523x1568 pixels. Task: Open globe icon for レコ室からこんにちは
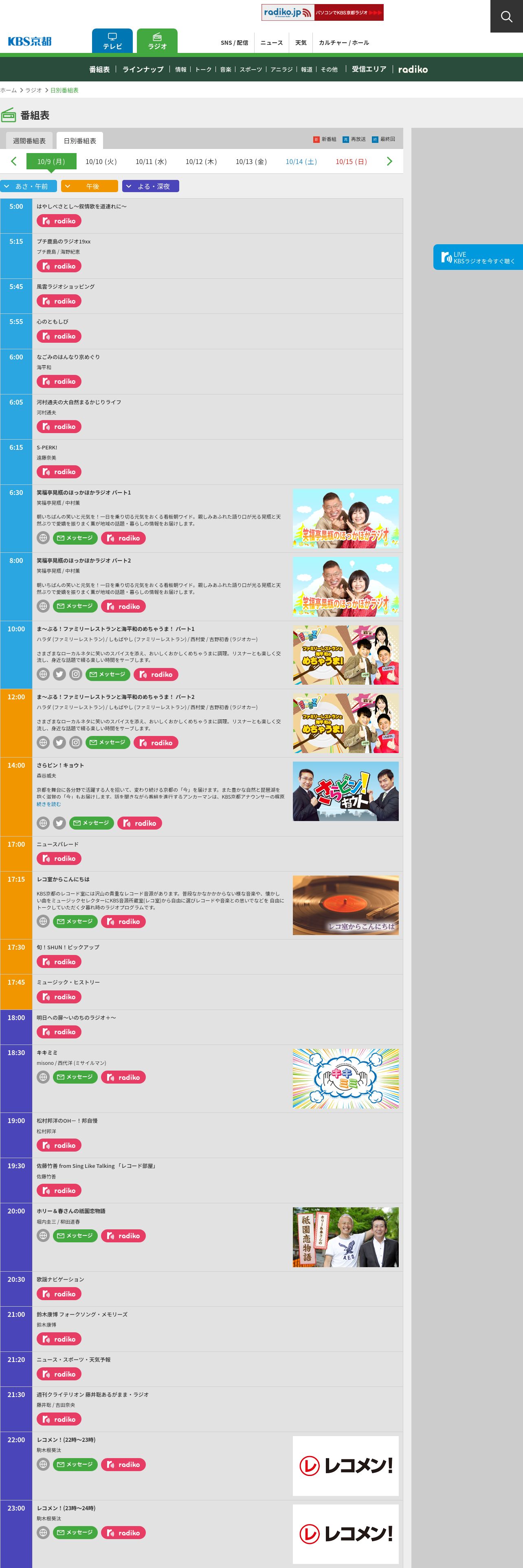43,922
